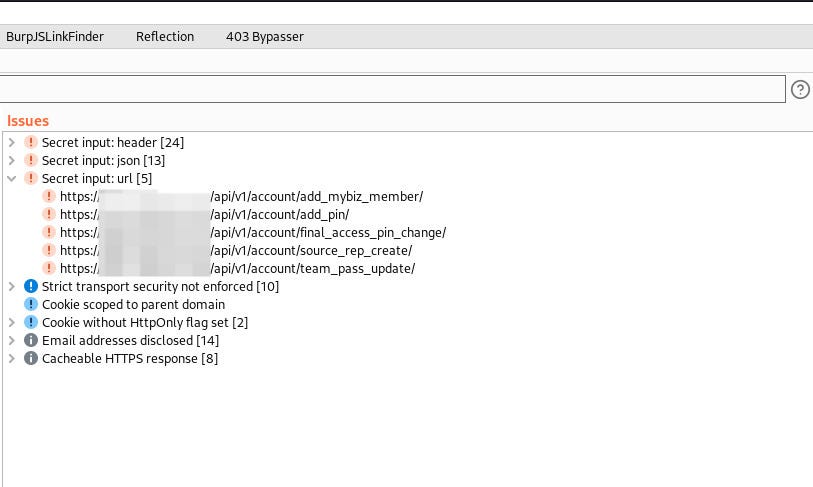Collapse the Secret input: url group
This screenshot has width=813, height=487.
click(12, 178)
